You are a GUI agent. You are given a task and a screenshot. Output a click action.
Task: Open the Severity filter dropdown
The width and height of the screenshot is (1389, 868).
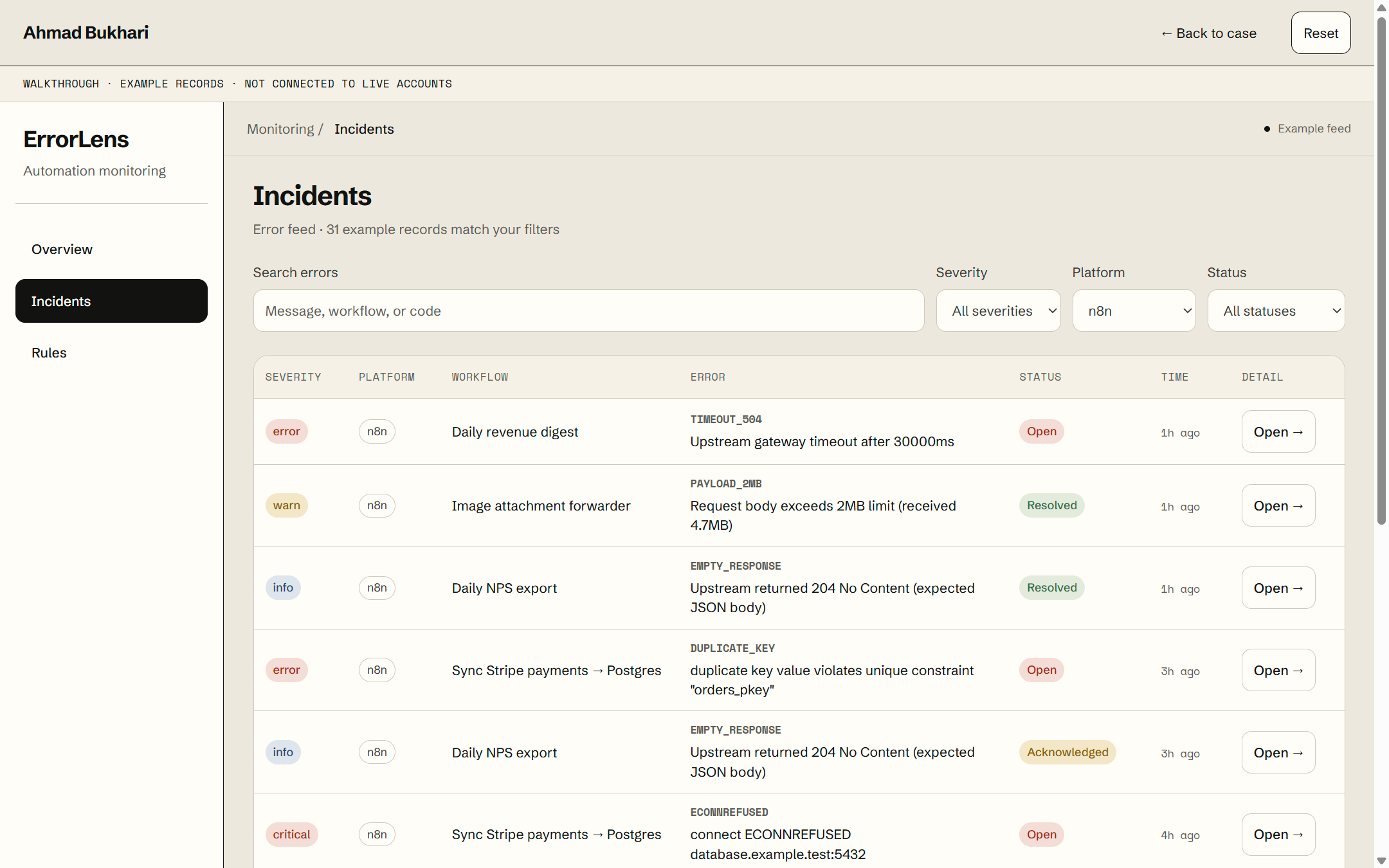coord(998,311)
